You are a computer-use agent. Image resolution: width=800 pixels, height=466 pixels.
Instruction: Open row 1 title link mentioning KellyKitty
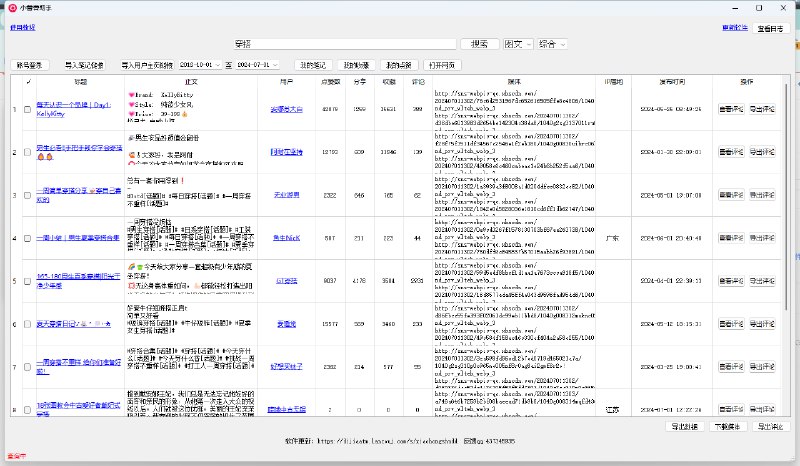(x=73, y=109)
